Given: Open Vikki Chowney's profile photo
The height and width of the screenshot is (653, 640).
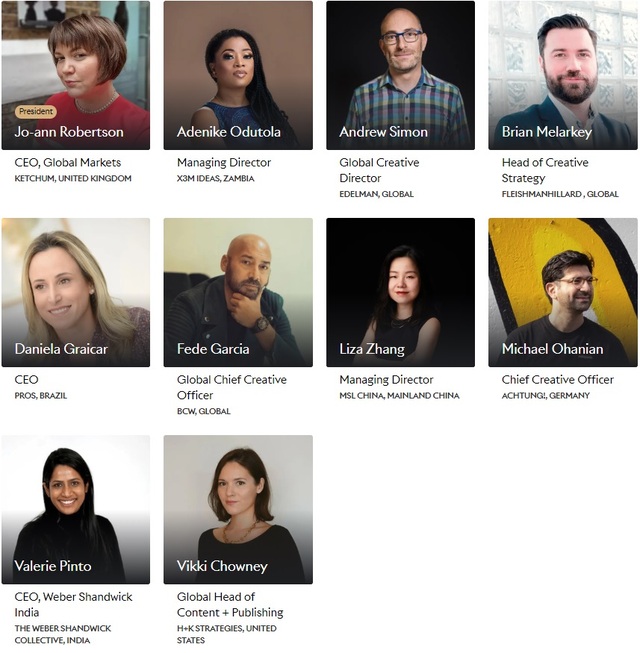Looking at the screenshot, I should pos(238,510).
